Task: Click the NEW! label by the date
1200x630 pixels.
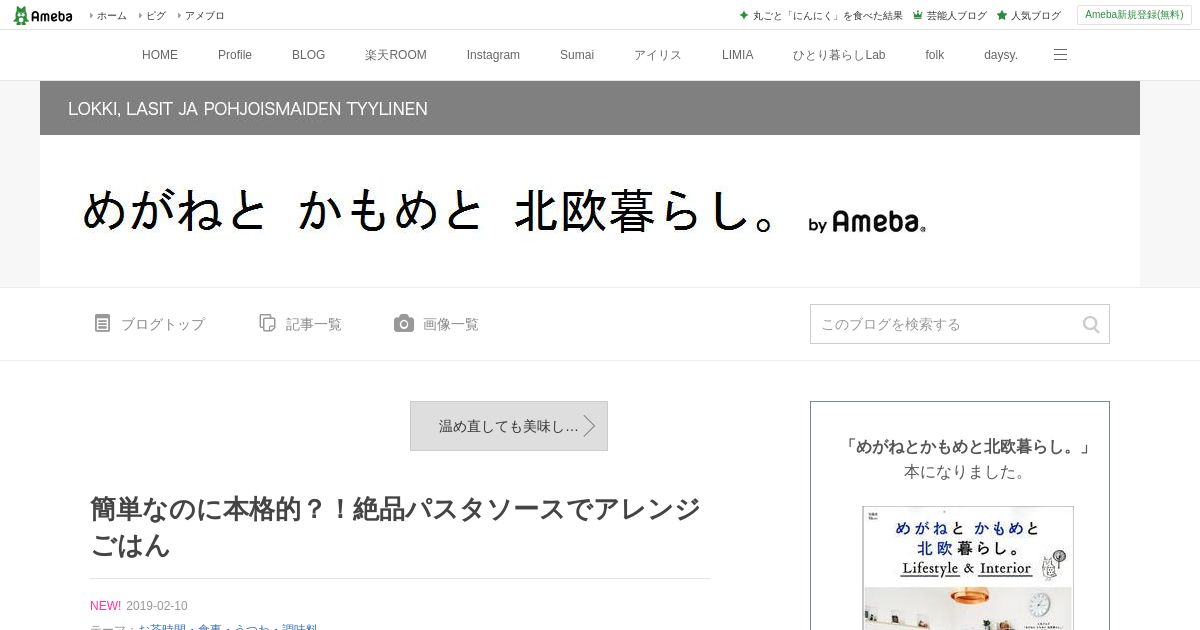Action: pyautogui.click(x=105, y=606)
